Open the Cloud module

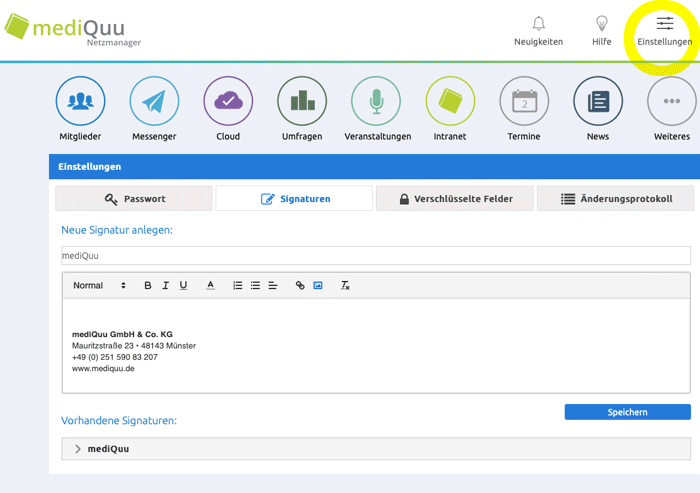point(228,101)
